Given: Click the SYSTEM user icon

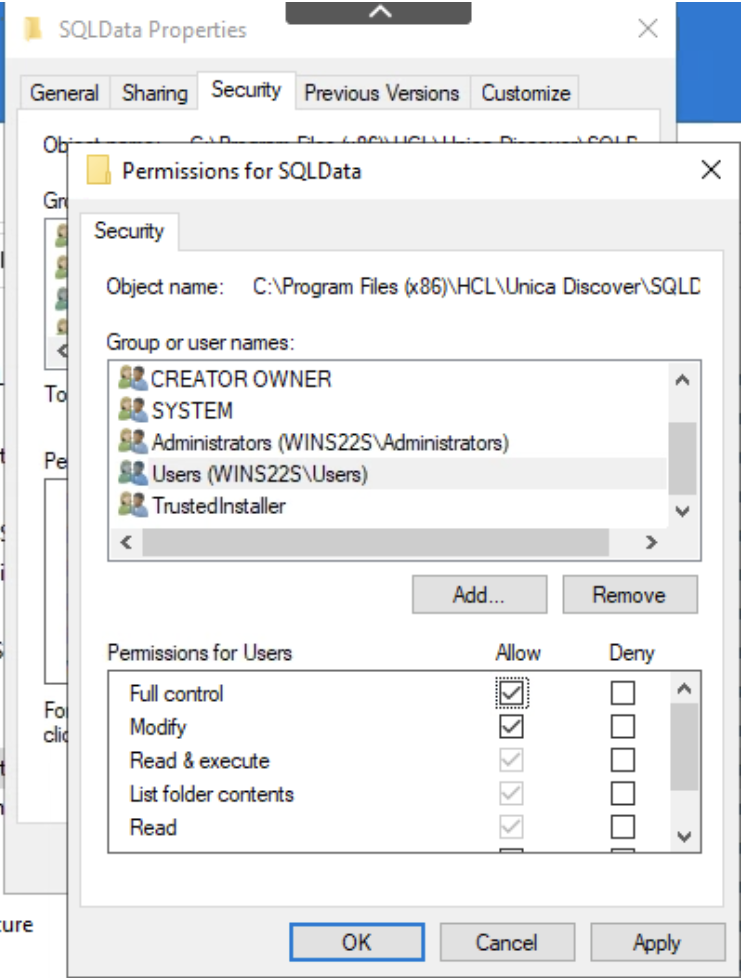Looking at the screenshot, I should pyautogui.click(x=133, y=410).
